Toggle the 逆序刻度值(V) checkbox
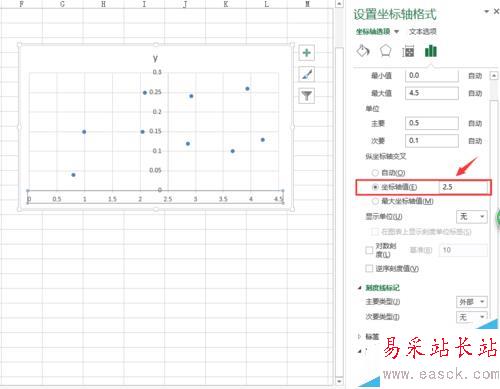 pyautogui.click(x=369, y=268)
